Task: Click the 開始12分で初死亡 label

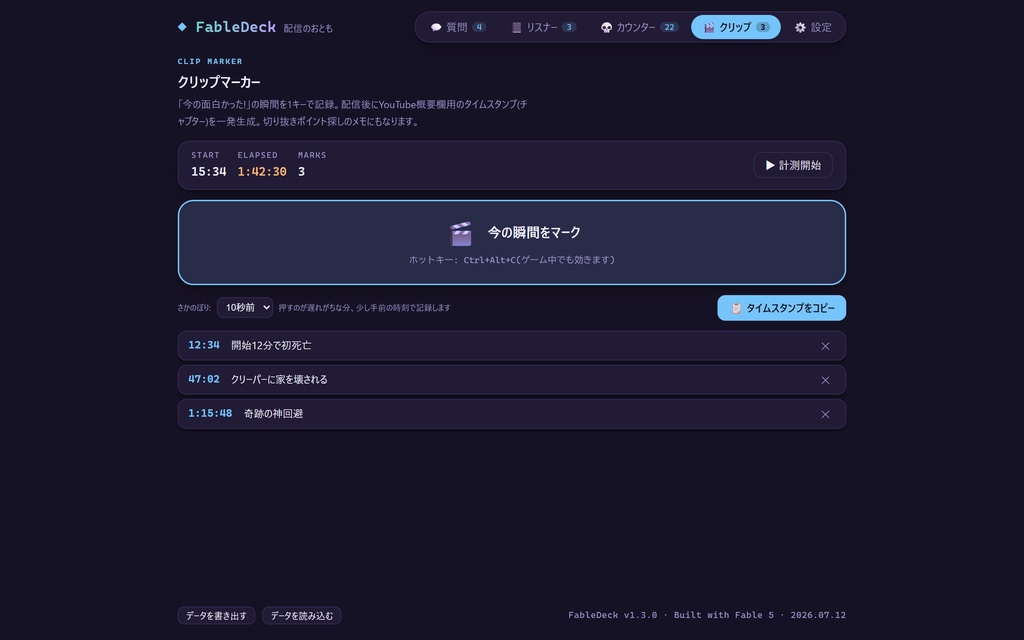Action: pos(271,345)
